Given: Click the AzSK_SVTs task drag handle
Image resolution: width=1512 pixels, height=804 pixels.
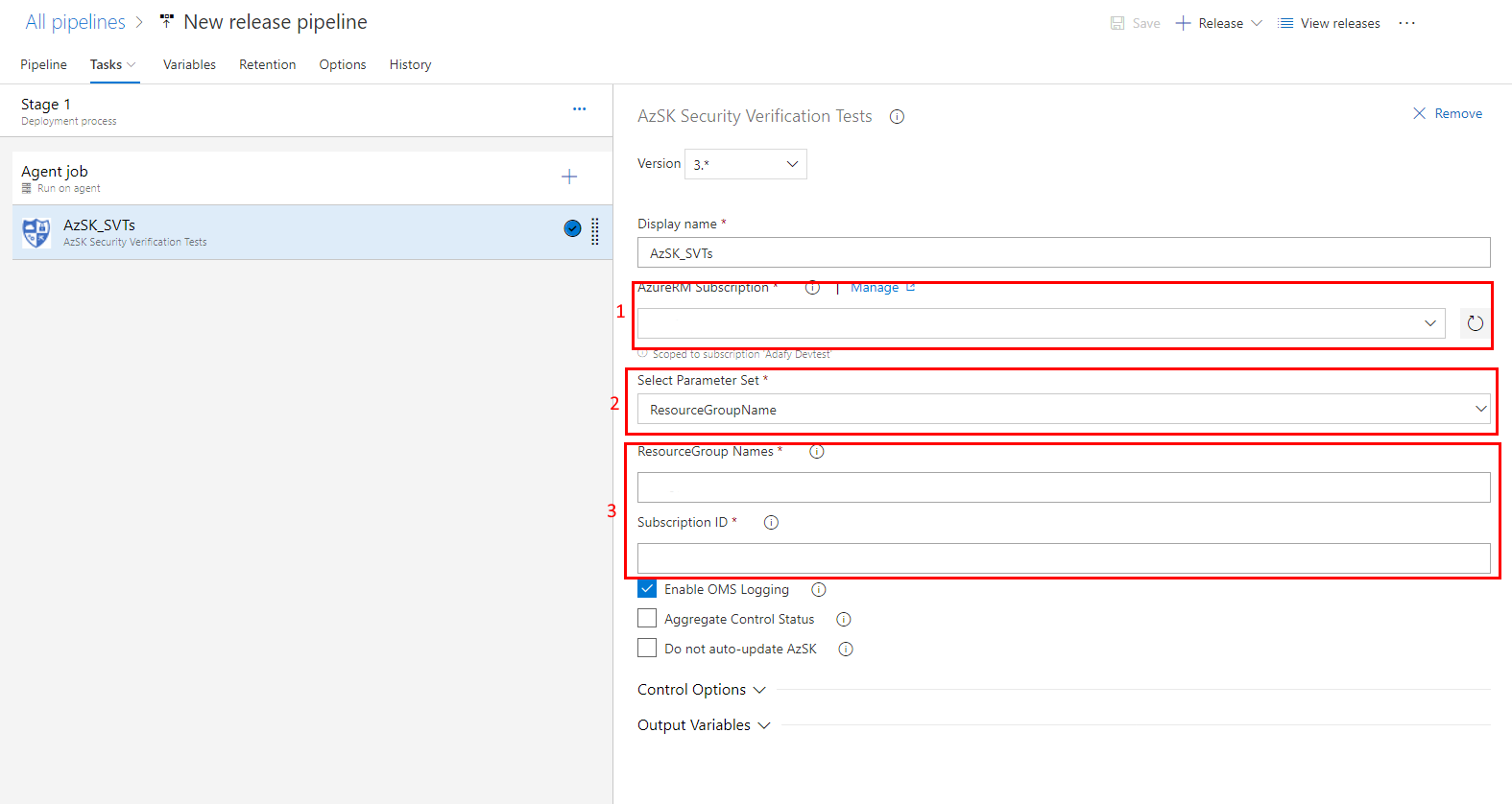Looking at the screenshot, I should [x=595, y=231].
